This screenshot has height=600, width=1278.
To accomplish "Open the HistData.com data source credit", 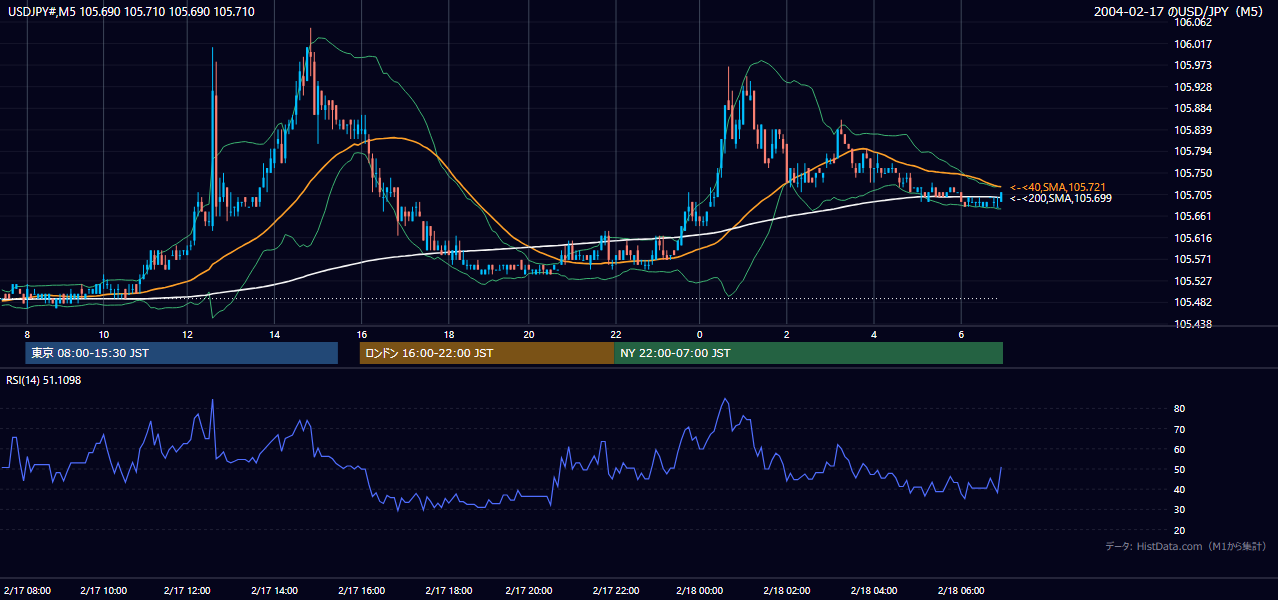I will click(1186, 546).
